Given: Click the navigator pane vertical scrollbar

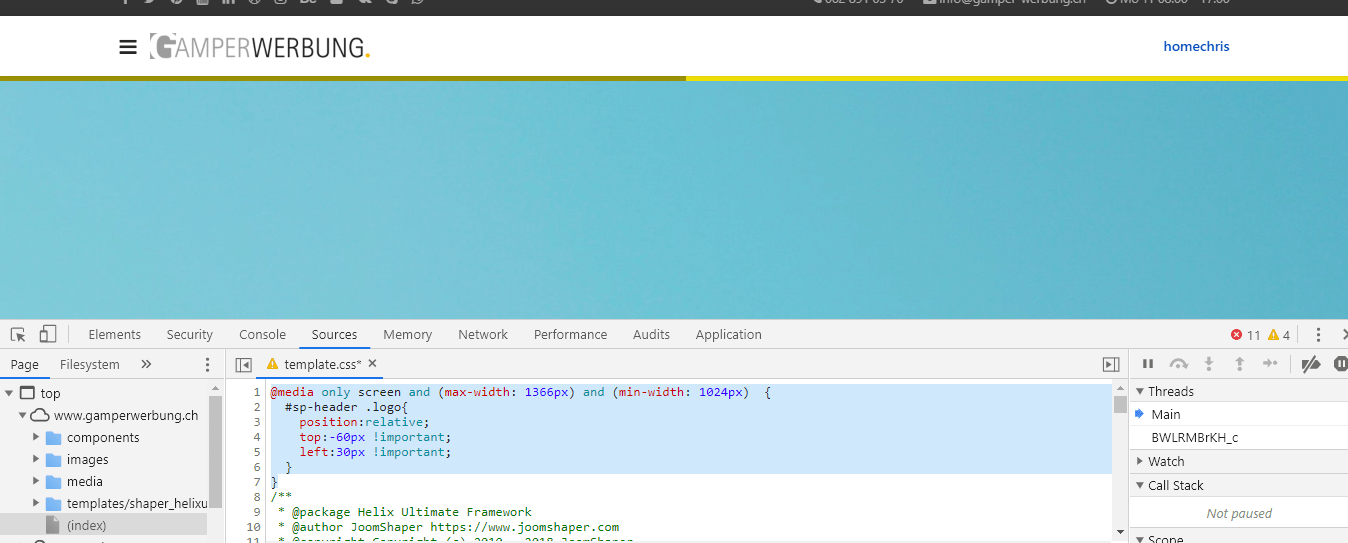Looking at the screenshot, I should coord(215,450).
